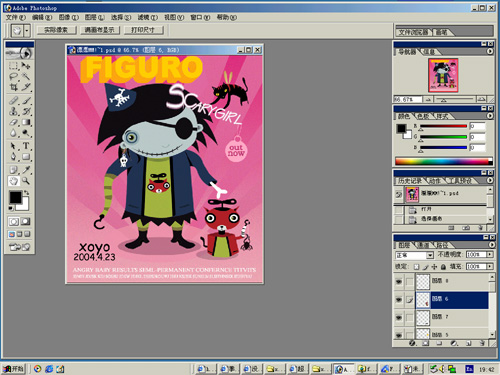
Task: Open the Windows 开始 Start button
Action: 14,369
